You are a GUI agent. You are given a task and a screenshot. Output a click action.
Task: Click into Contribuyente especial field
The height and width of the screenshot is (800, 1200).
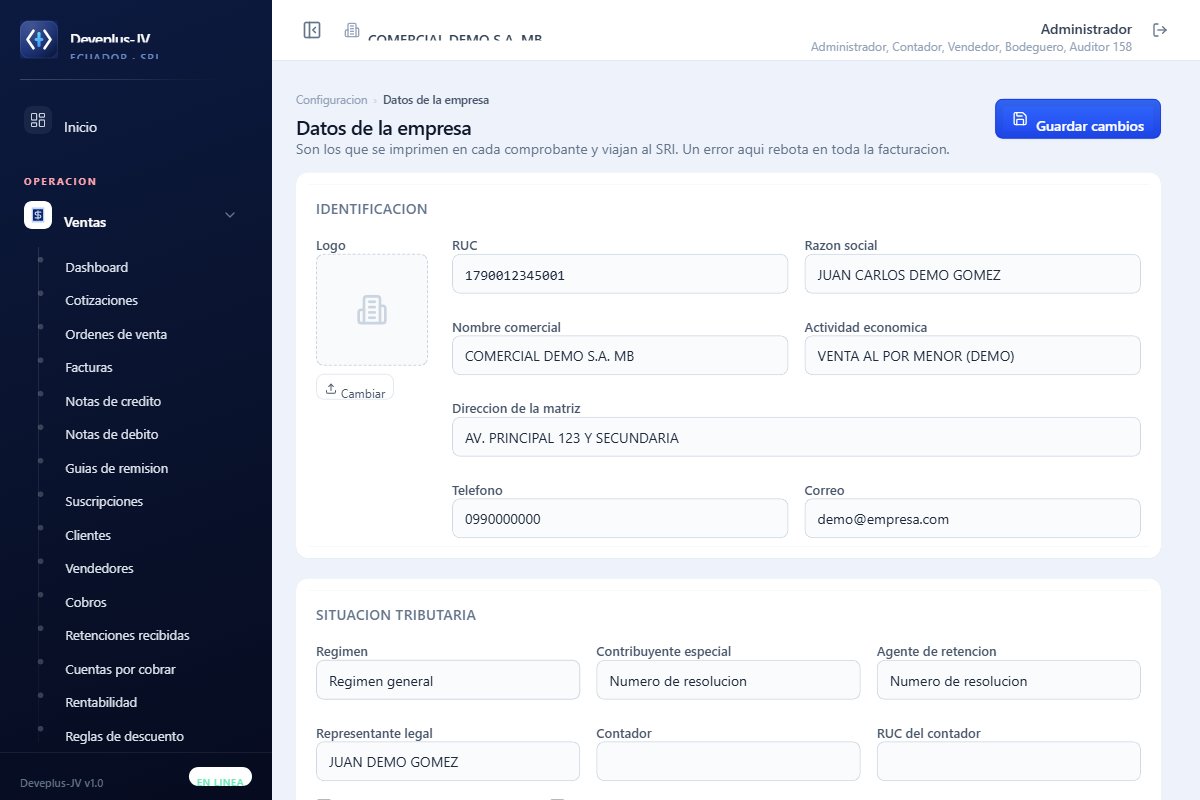(x=728, y=680)
